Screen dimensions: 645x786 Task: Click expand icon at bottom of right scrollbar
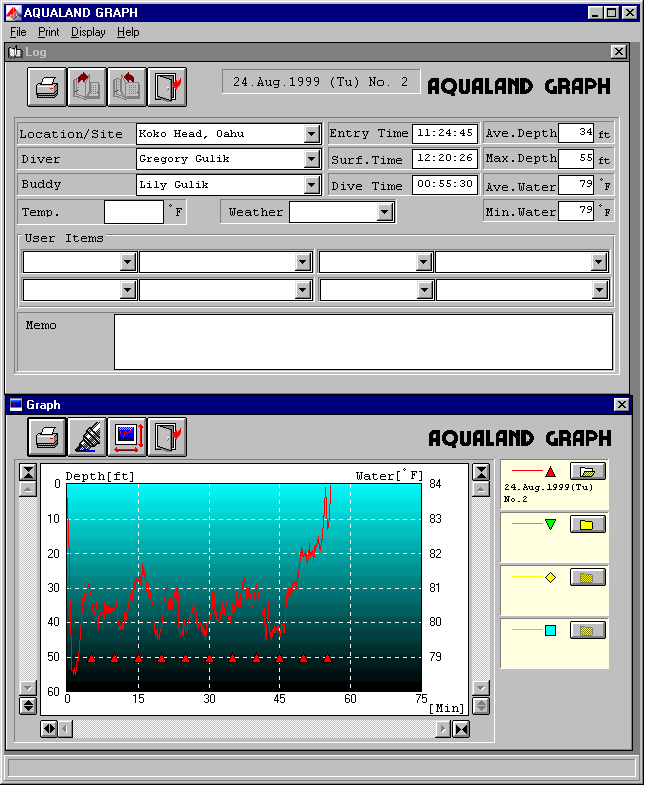click(481, 705)
